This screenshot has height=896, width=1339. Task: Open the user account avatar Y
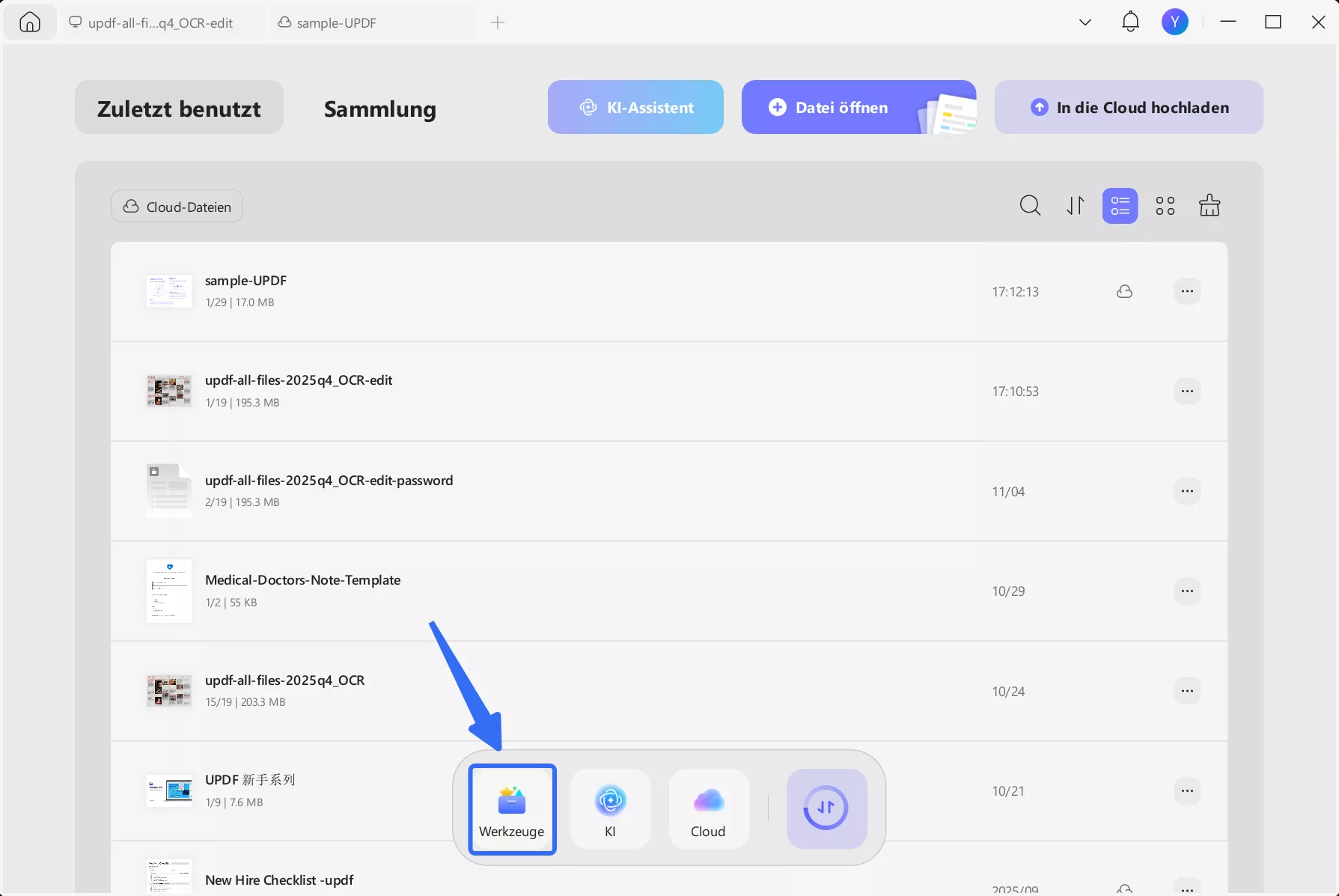point(1175,22)
